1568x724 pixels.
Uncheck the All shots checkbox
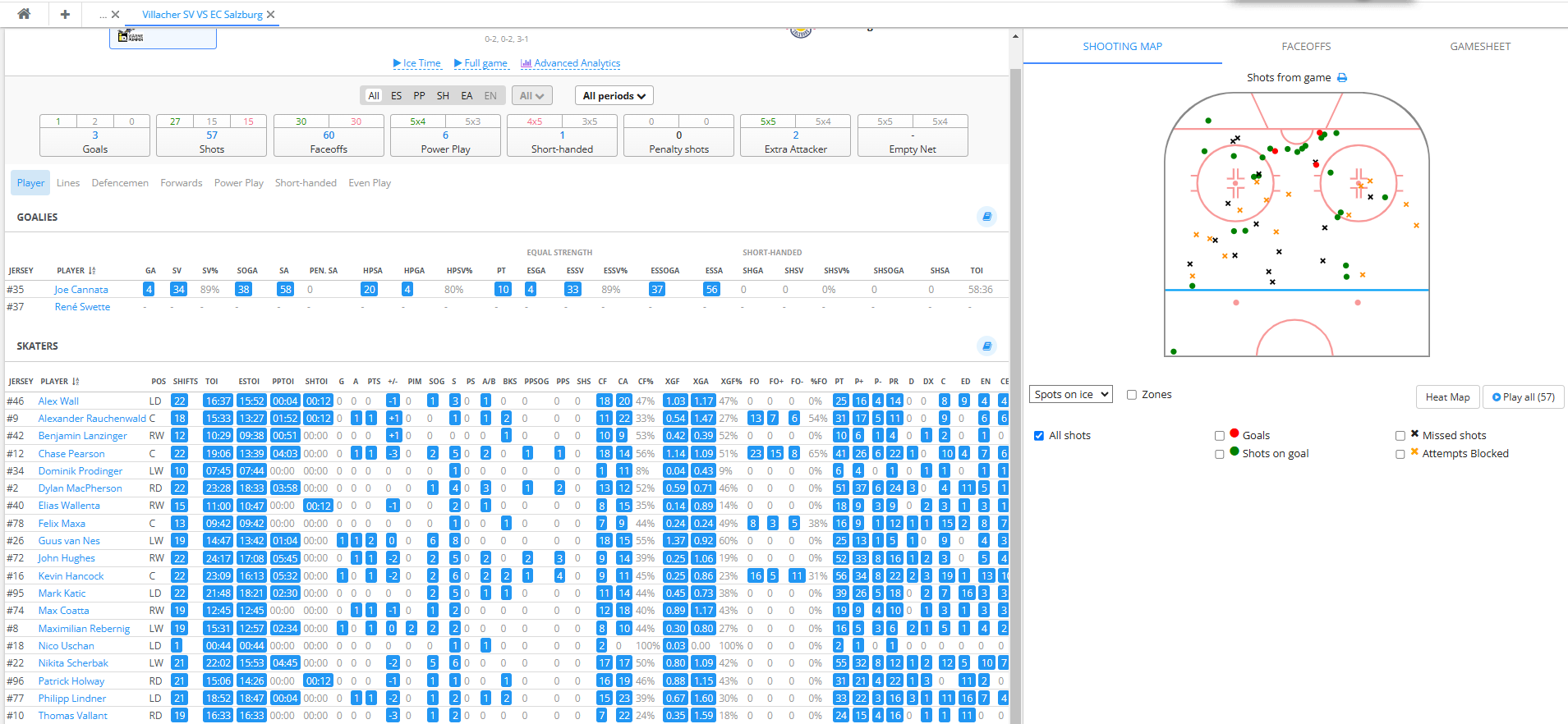click(1039, 436)
